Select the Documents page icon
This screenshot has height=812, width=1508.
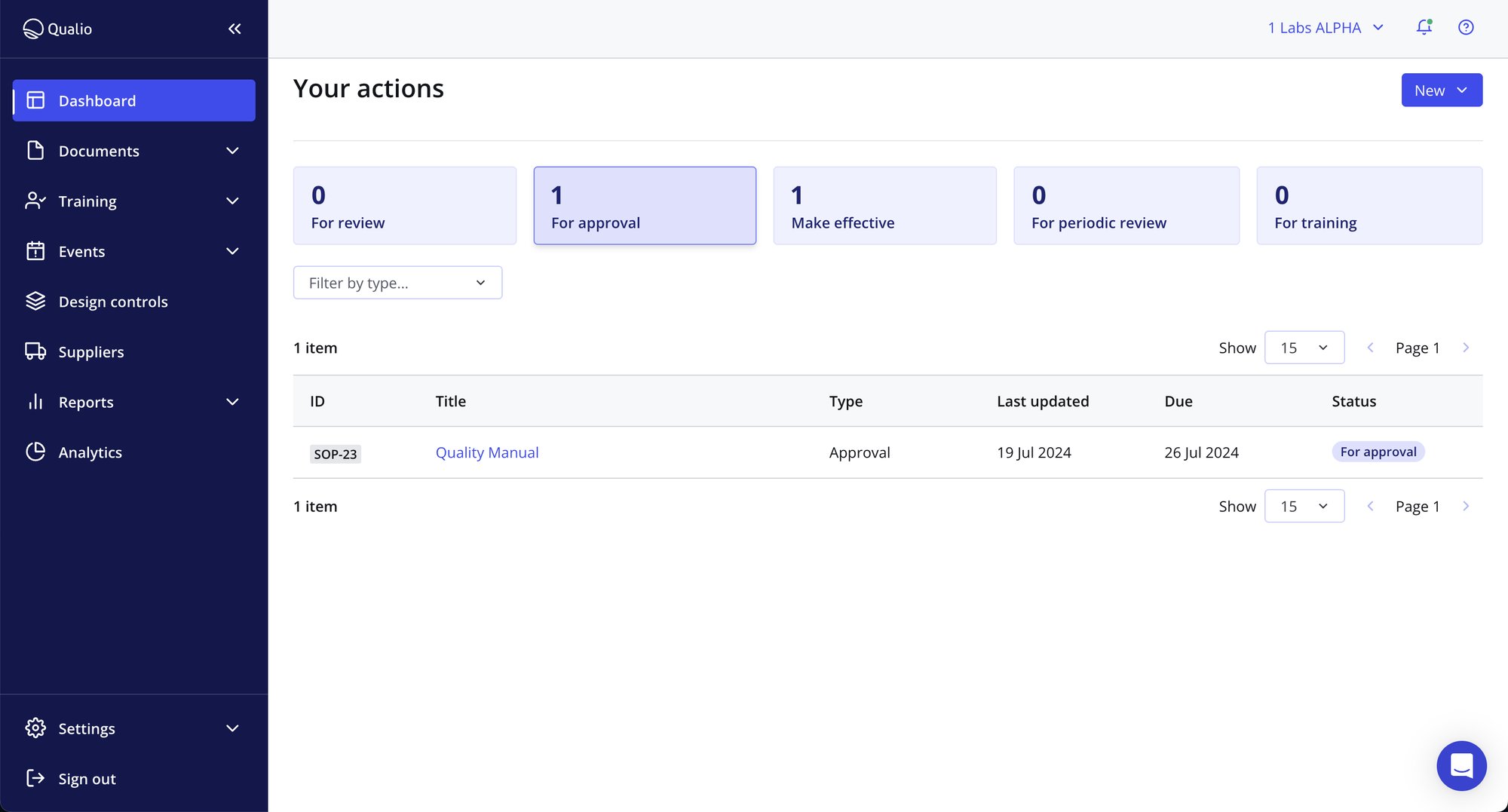[x=35, y=150]
